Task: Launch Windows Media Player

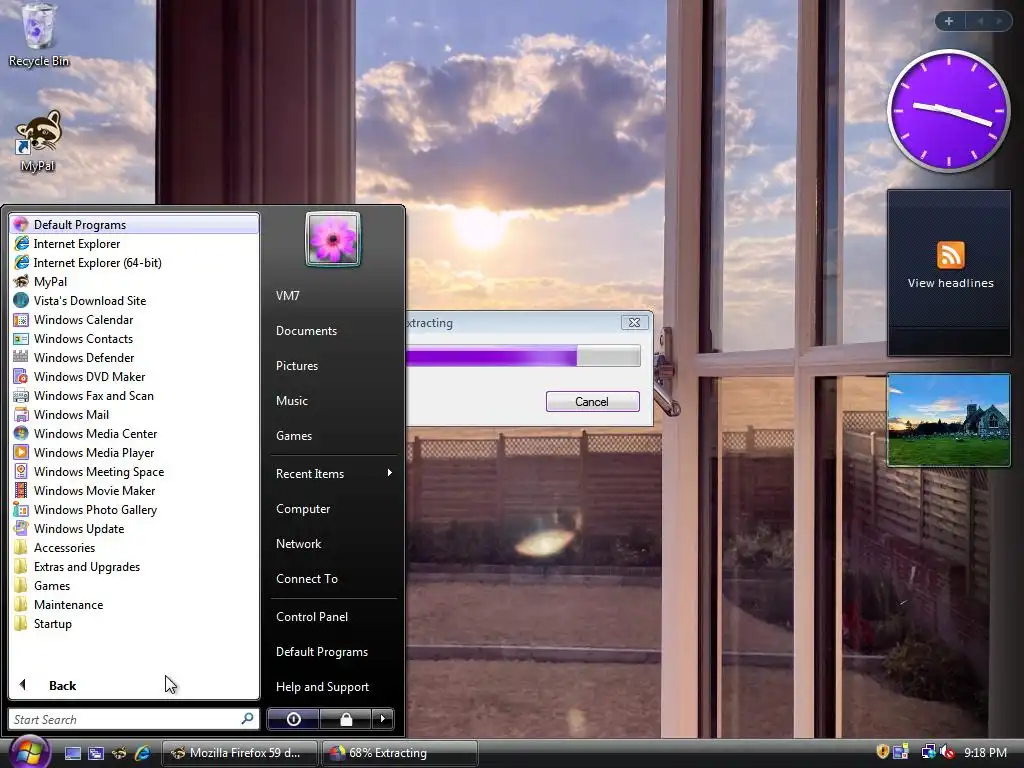Action: tap(134, 452)
